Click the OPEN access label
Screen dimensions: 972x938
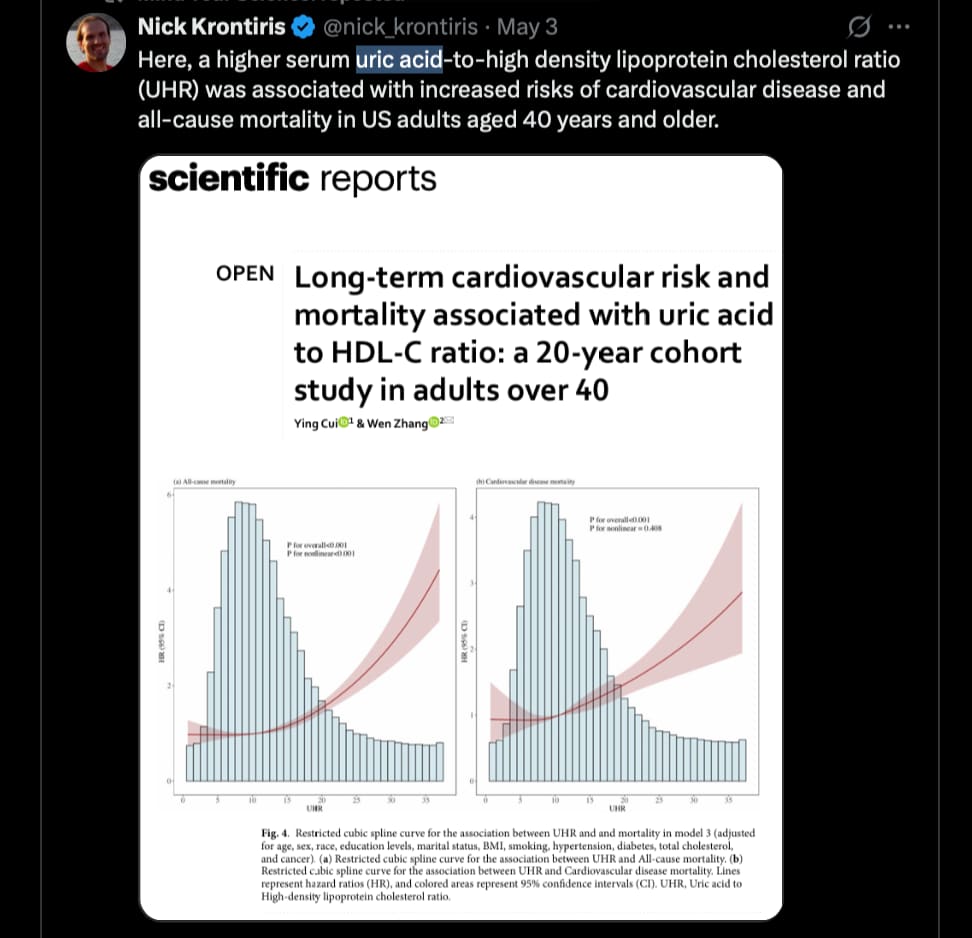coord(245,273)
